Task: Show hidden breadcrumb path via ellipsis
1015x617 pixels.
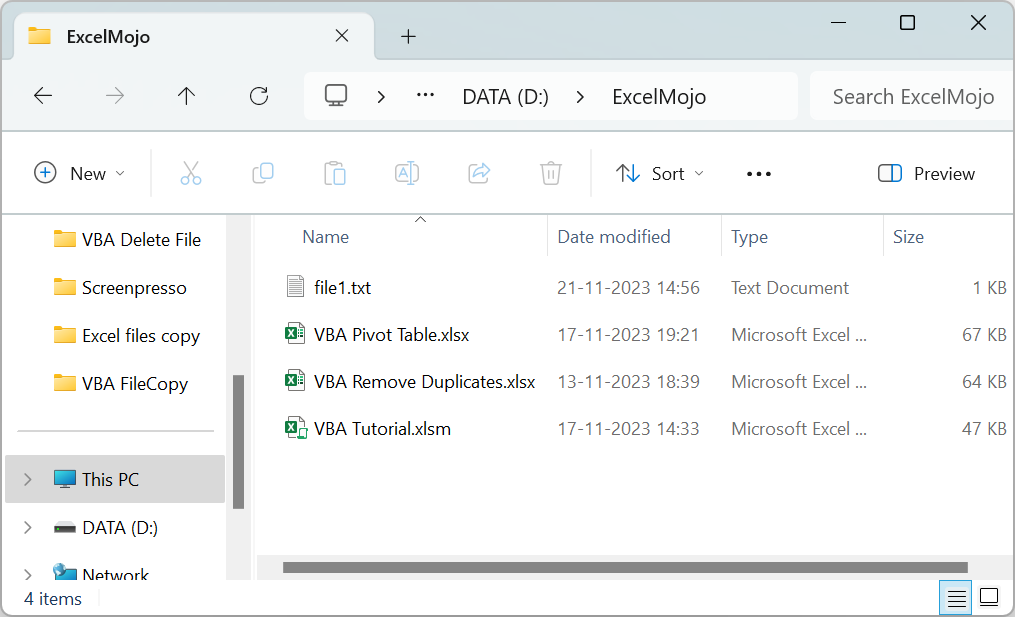Action: (x=425, y=96)
